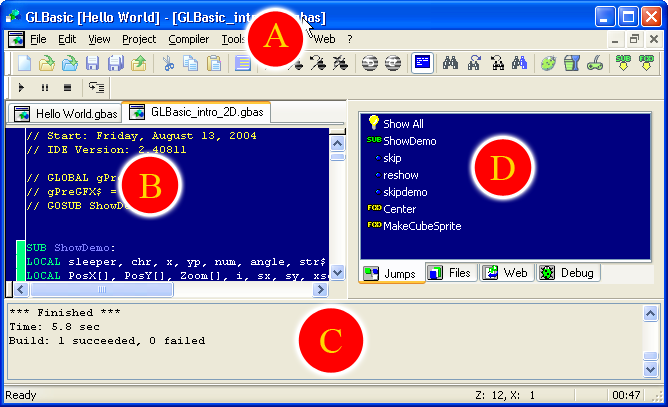The image size is (668, 407).
Task: Click the 'Build: 1 succeeded, 0 failed' line
Action: 107,341
